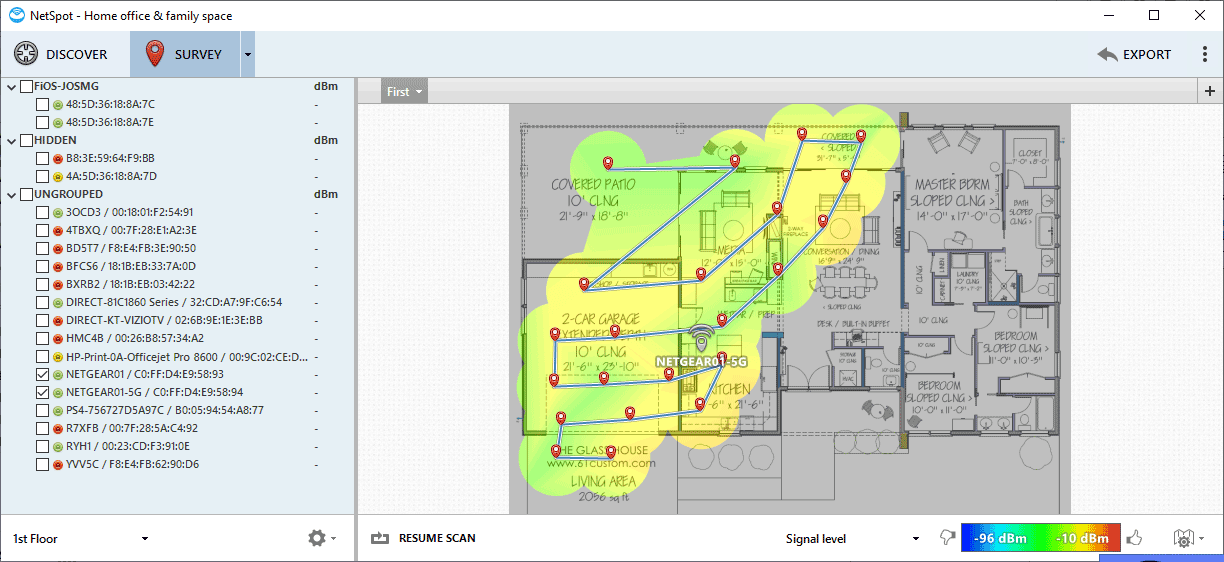Check the YVV5C network checkbox
Image resolution: width=1224 pixels, height=562 pixels.
(42, 464)
